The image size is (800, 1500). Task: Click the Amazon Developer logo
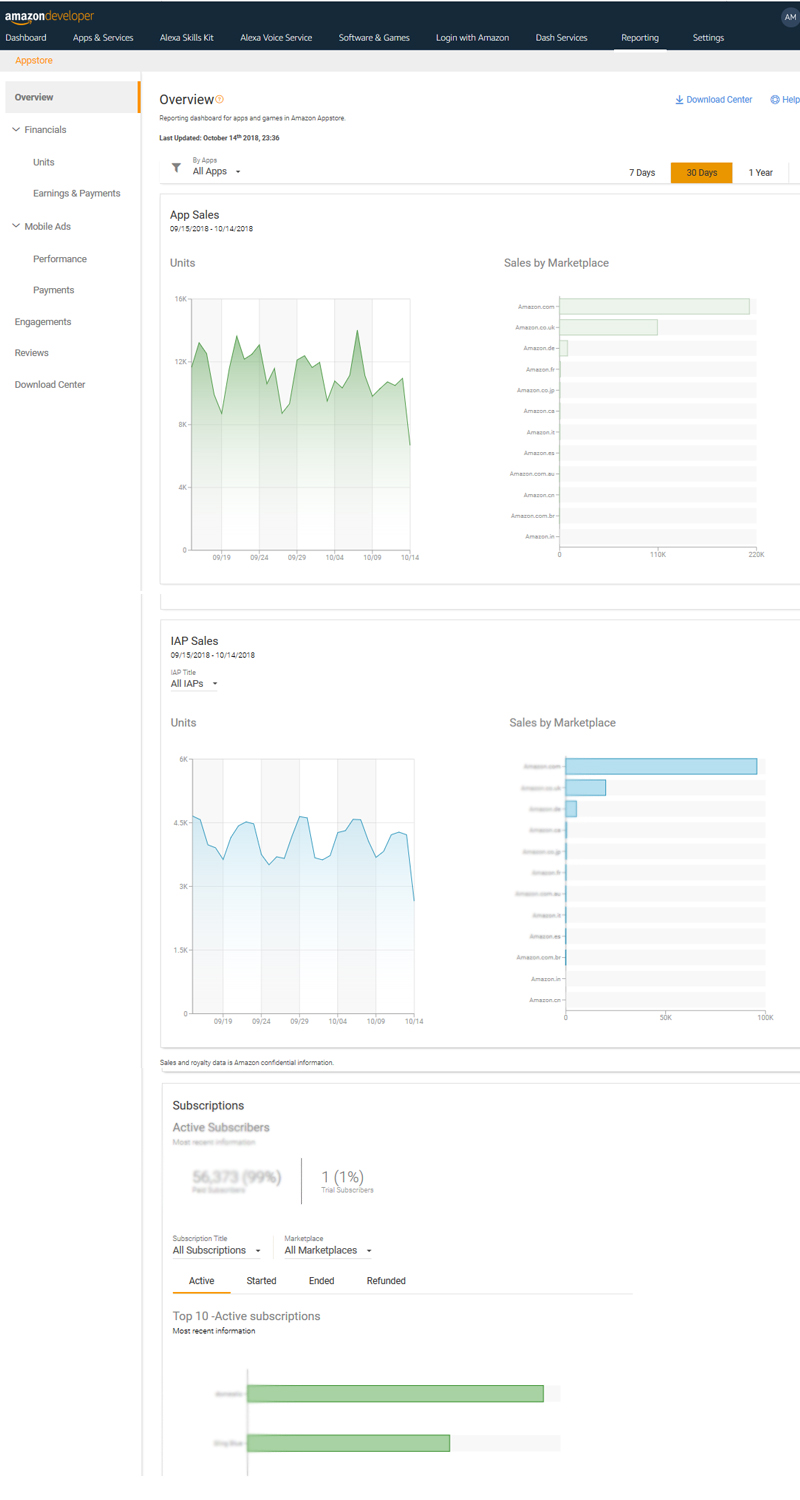click(x=49, y=15)
